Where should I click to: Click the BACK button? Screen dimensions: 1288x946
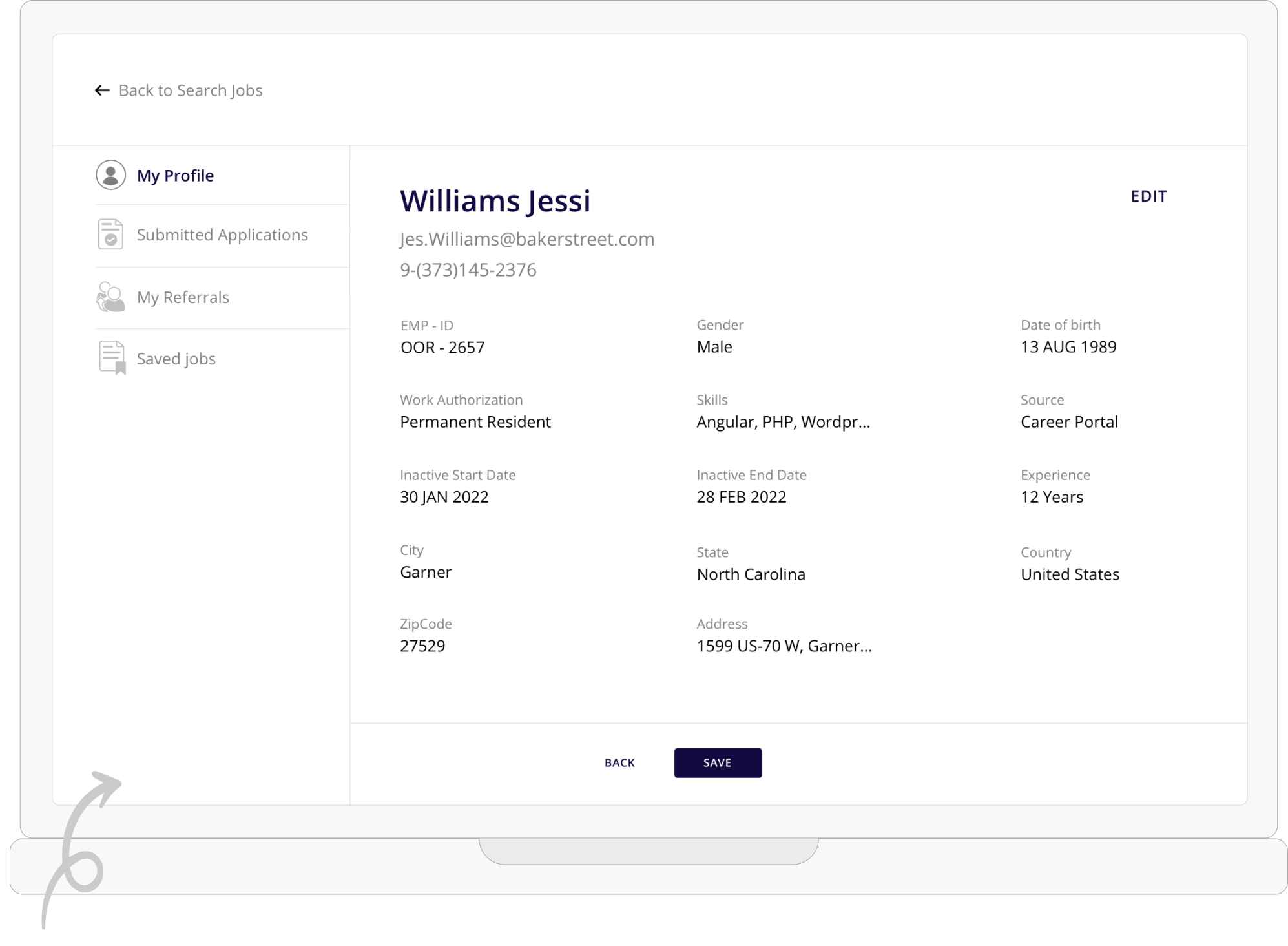[x=619, y=762]
